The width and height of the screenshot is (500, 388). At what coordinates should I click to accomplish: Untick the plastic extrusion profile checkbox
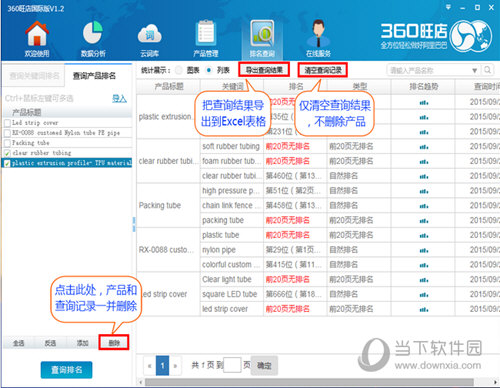click(7, 163)
